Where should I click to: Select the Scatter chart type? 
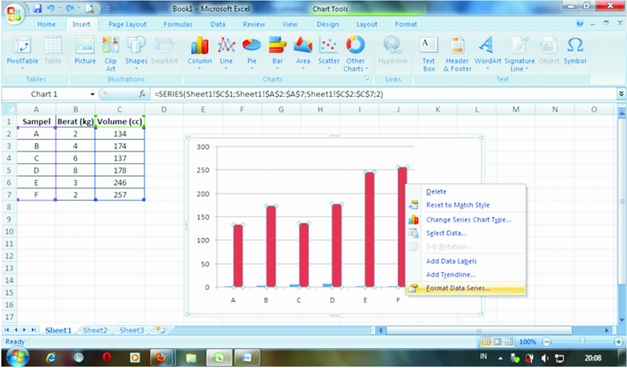pos(328,53)
